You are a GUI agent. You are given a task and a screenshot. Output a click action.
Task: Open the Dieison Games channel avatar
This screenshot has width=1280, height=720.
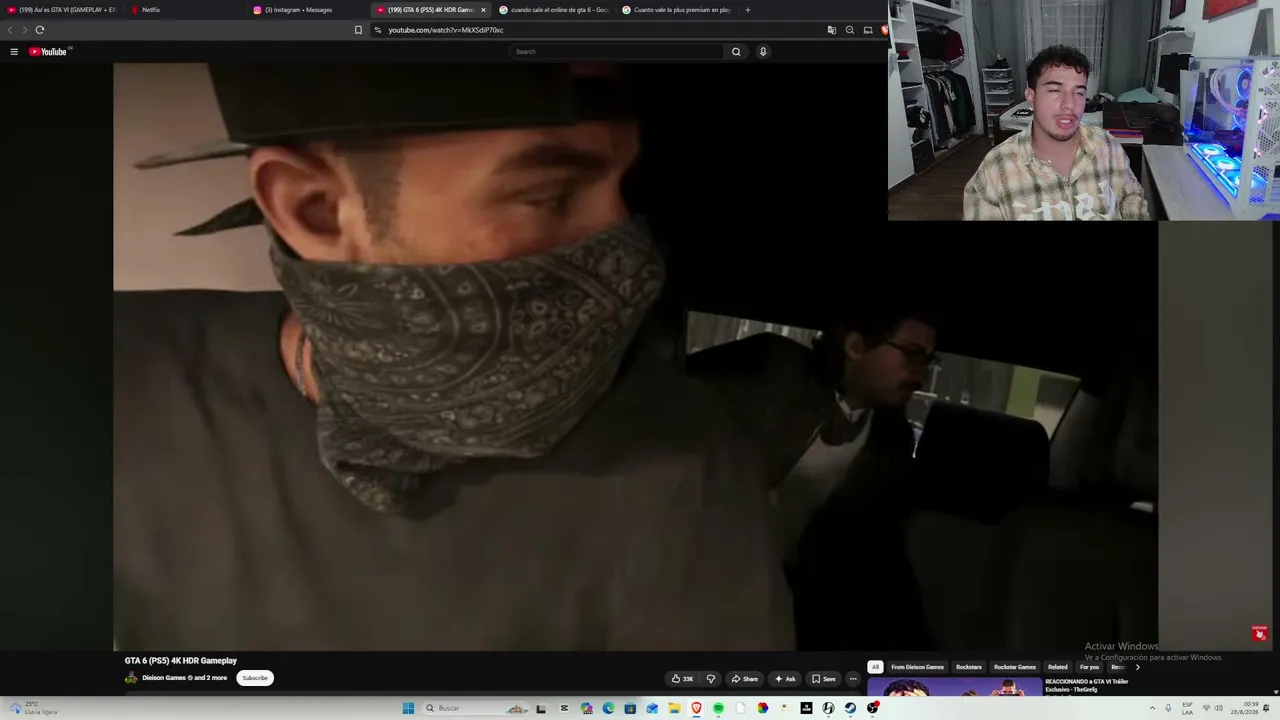coord(131,678)
